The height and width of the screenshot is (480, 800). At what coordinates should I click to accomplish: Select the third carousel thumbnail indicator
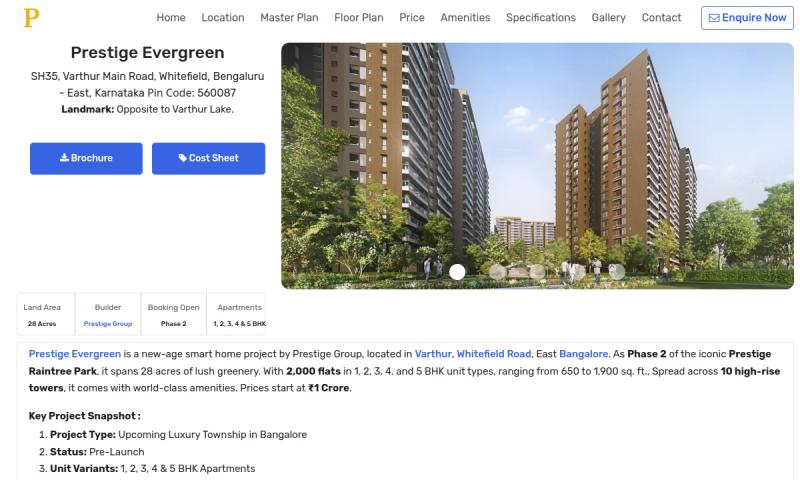click(x=537, y=272)
